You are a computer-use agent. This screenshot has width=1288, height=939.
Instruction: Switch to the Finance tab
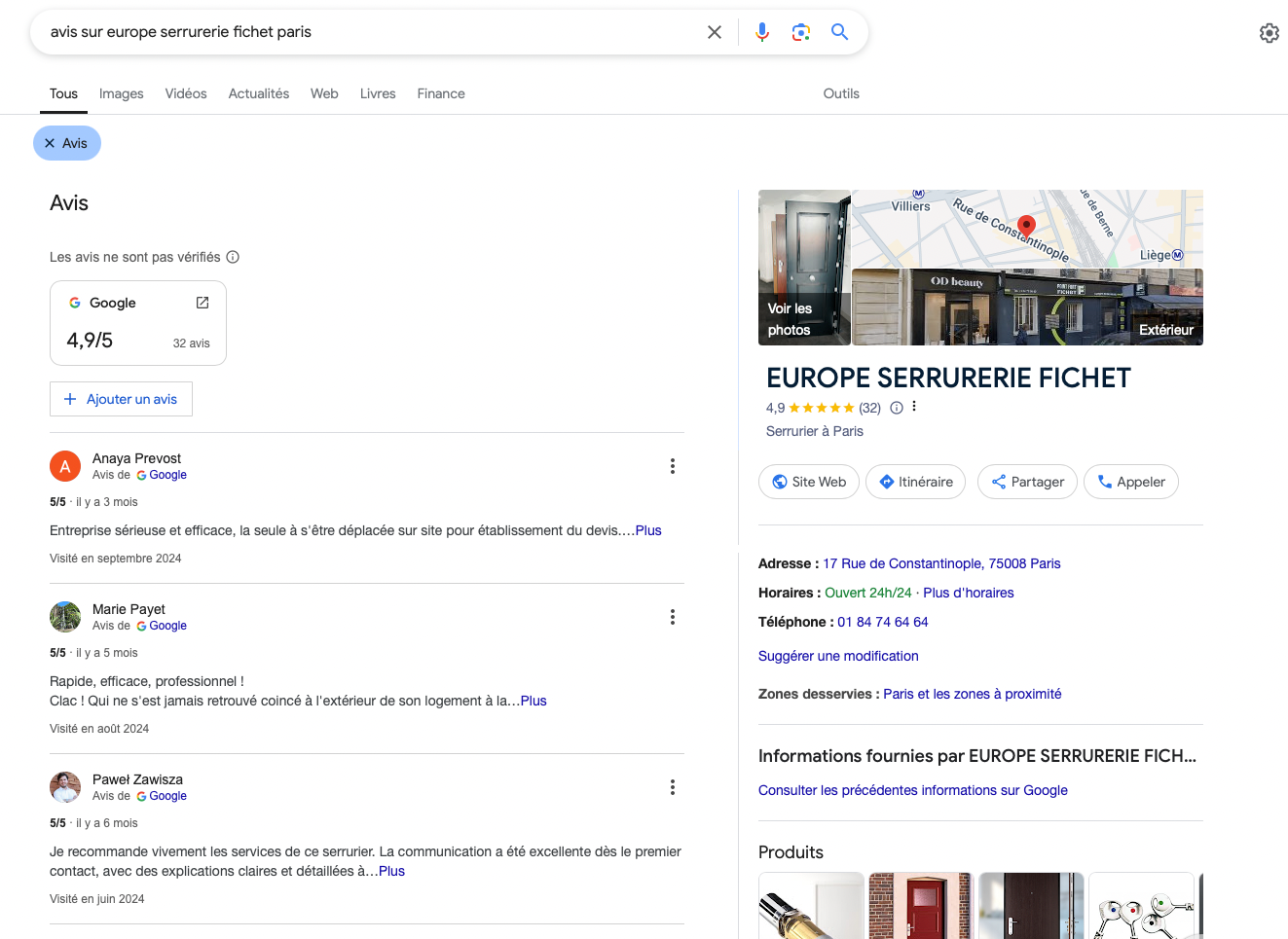[441, 93]
